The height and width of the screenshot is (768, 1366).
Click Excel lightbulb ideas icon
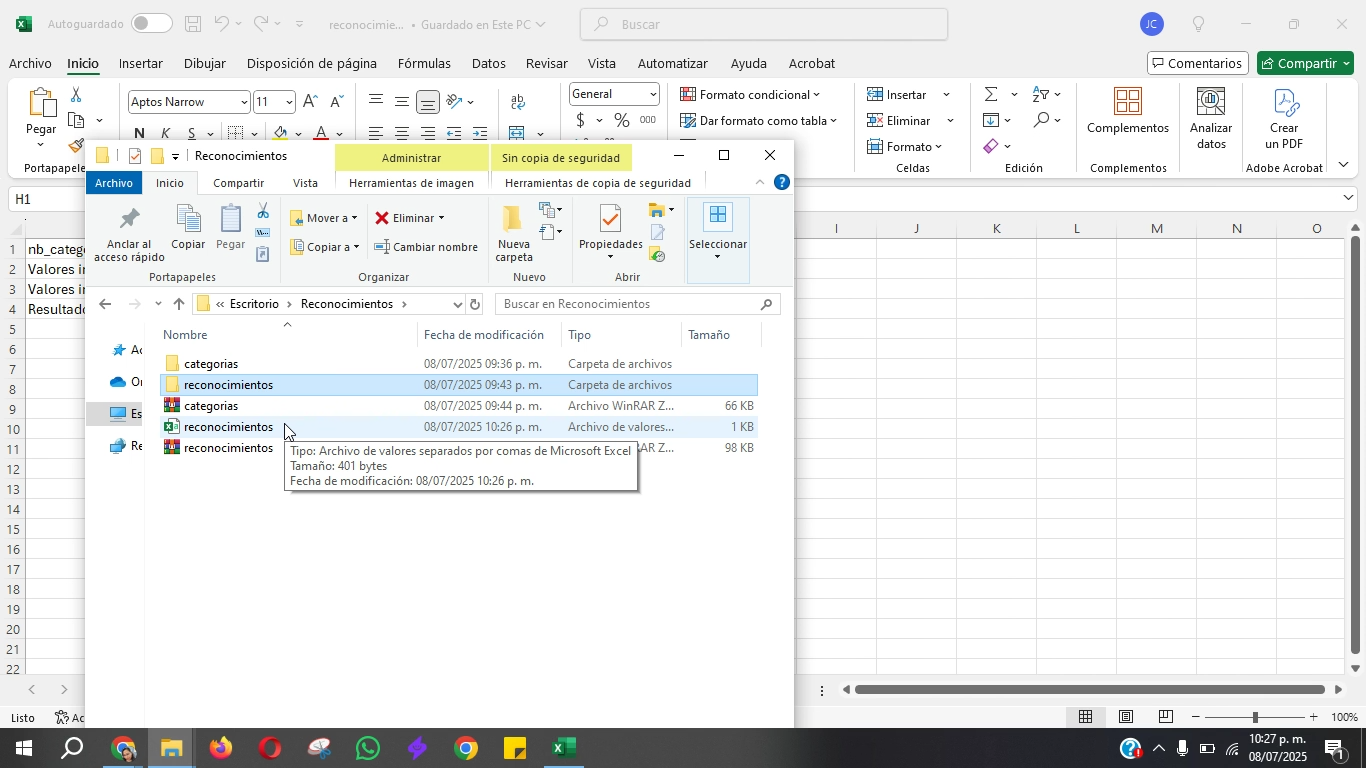1198,25
